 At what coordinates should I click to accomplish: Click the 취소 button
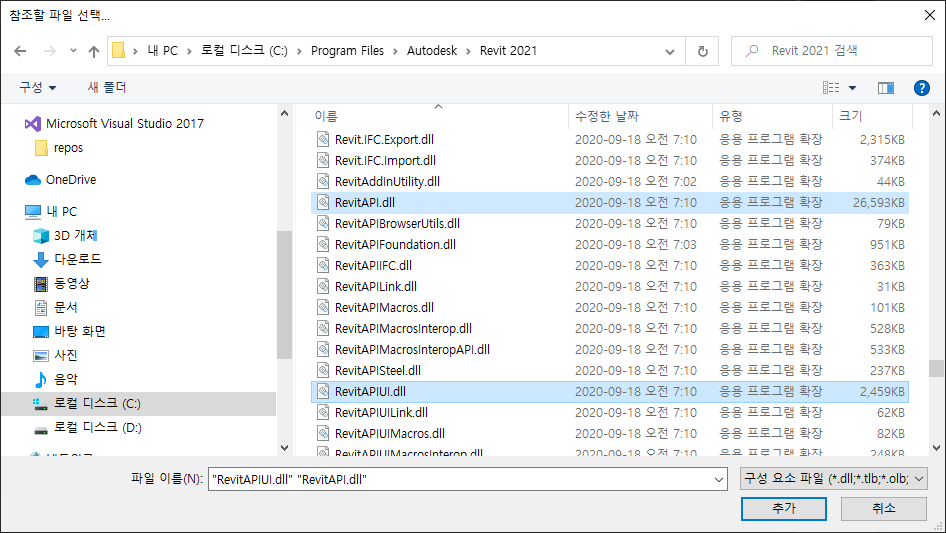click(884, 509)
